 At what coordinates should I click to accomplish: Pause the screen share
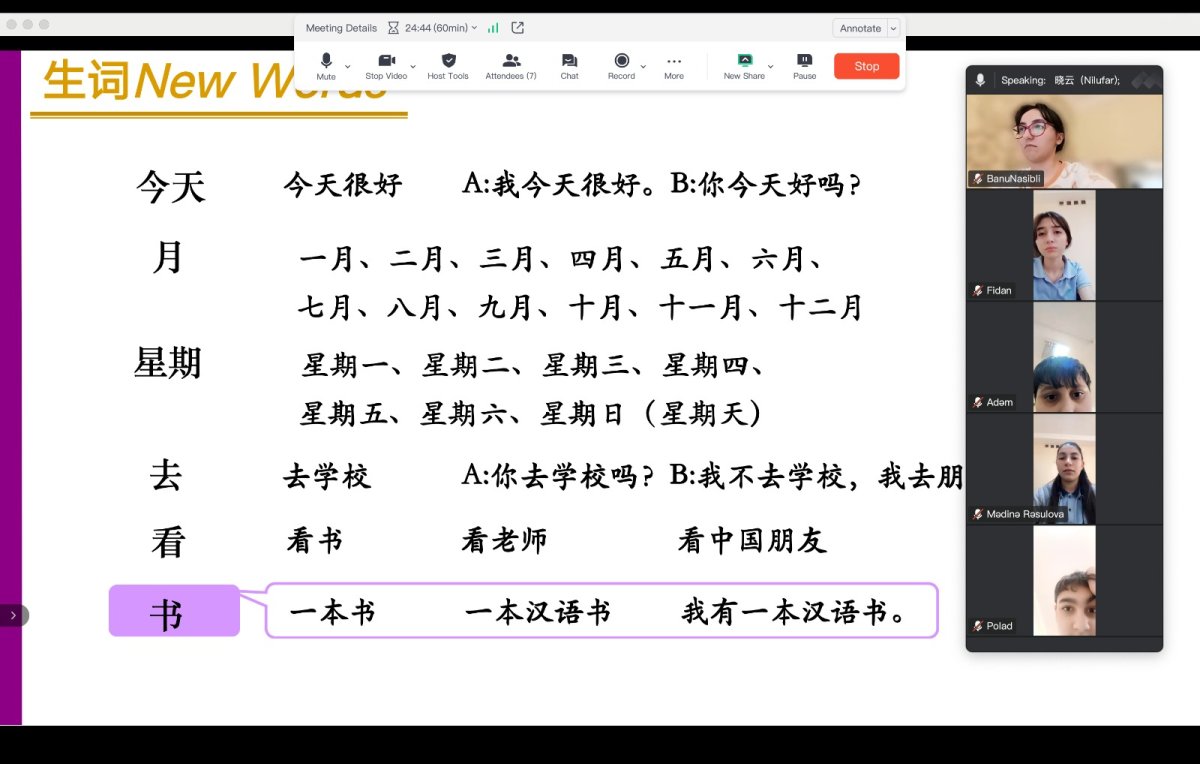tap(805, 66)
